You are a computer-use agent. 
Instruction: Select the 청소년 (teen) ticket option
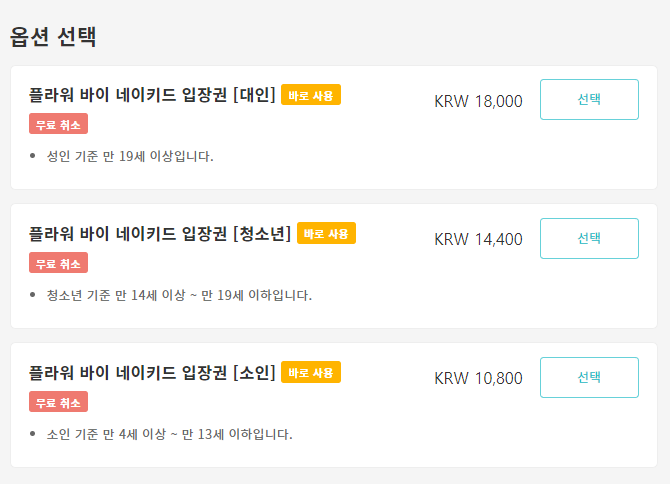pos(589,238)
